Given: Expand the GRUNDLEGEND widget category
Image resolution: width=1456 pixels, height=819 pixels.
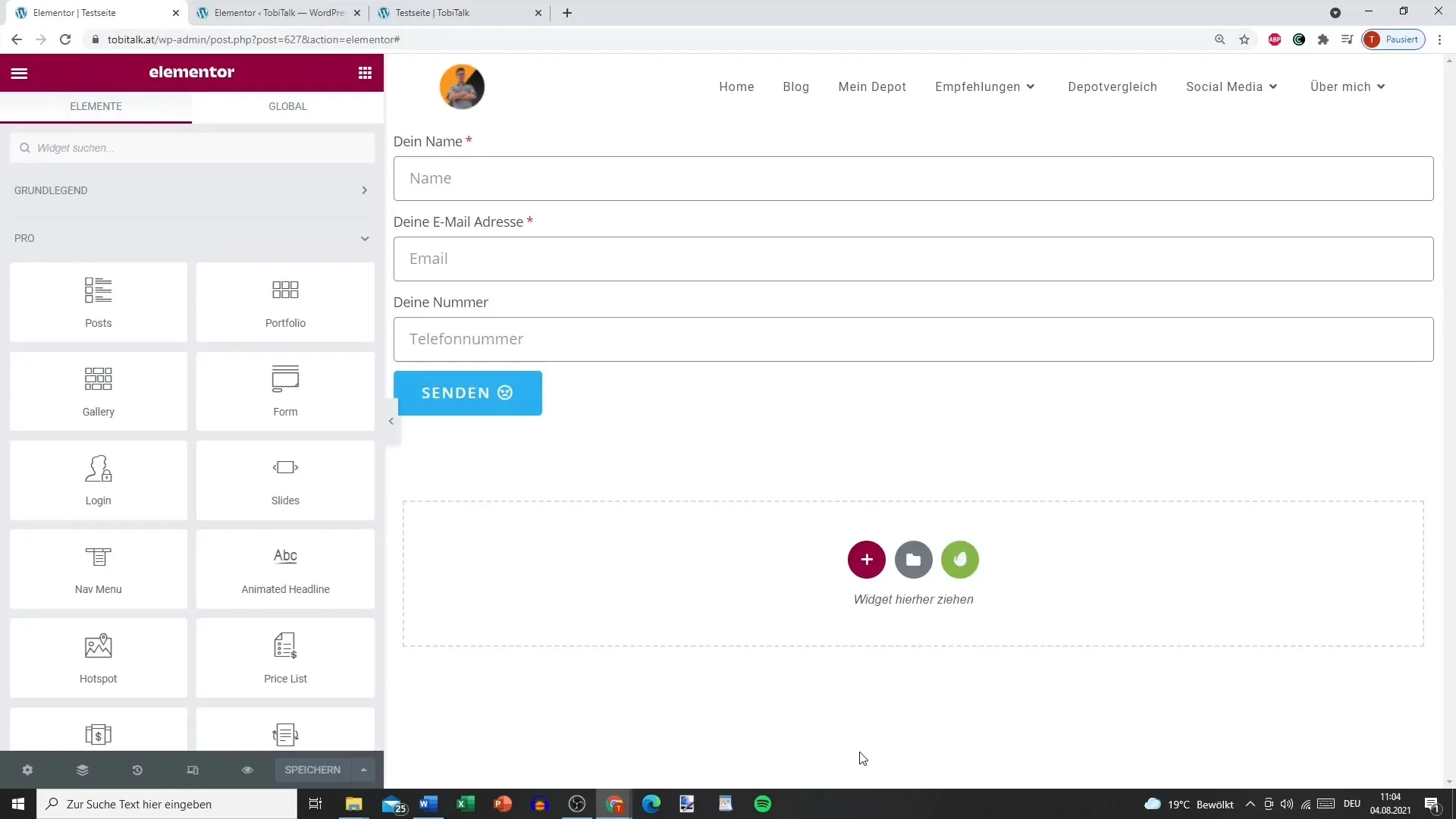Looking at the screenshot, I should (192, 190).
